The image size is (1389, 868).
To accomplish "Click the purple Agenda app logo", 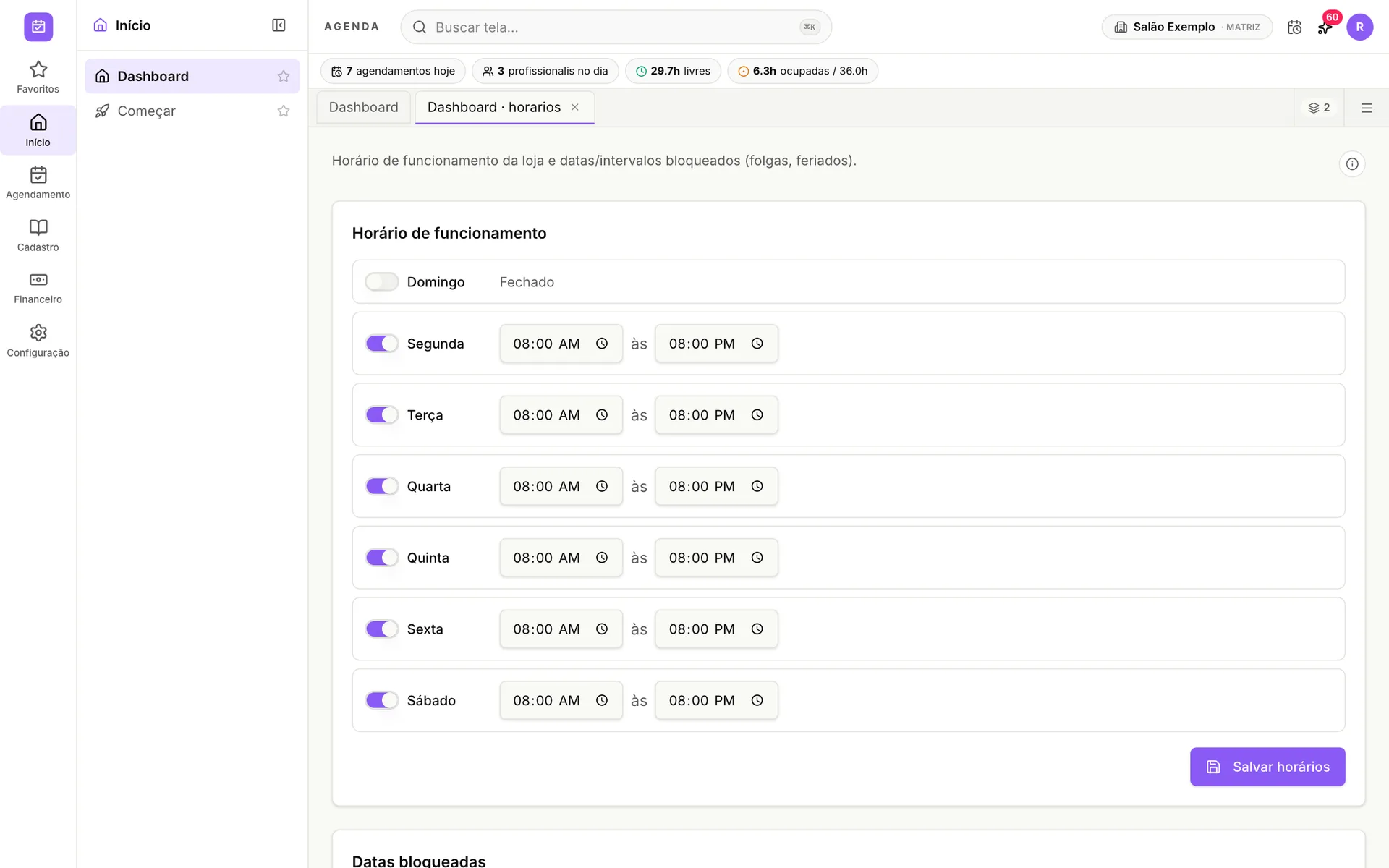I will click(x=38, y=27).
